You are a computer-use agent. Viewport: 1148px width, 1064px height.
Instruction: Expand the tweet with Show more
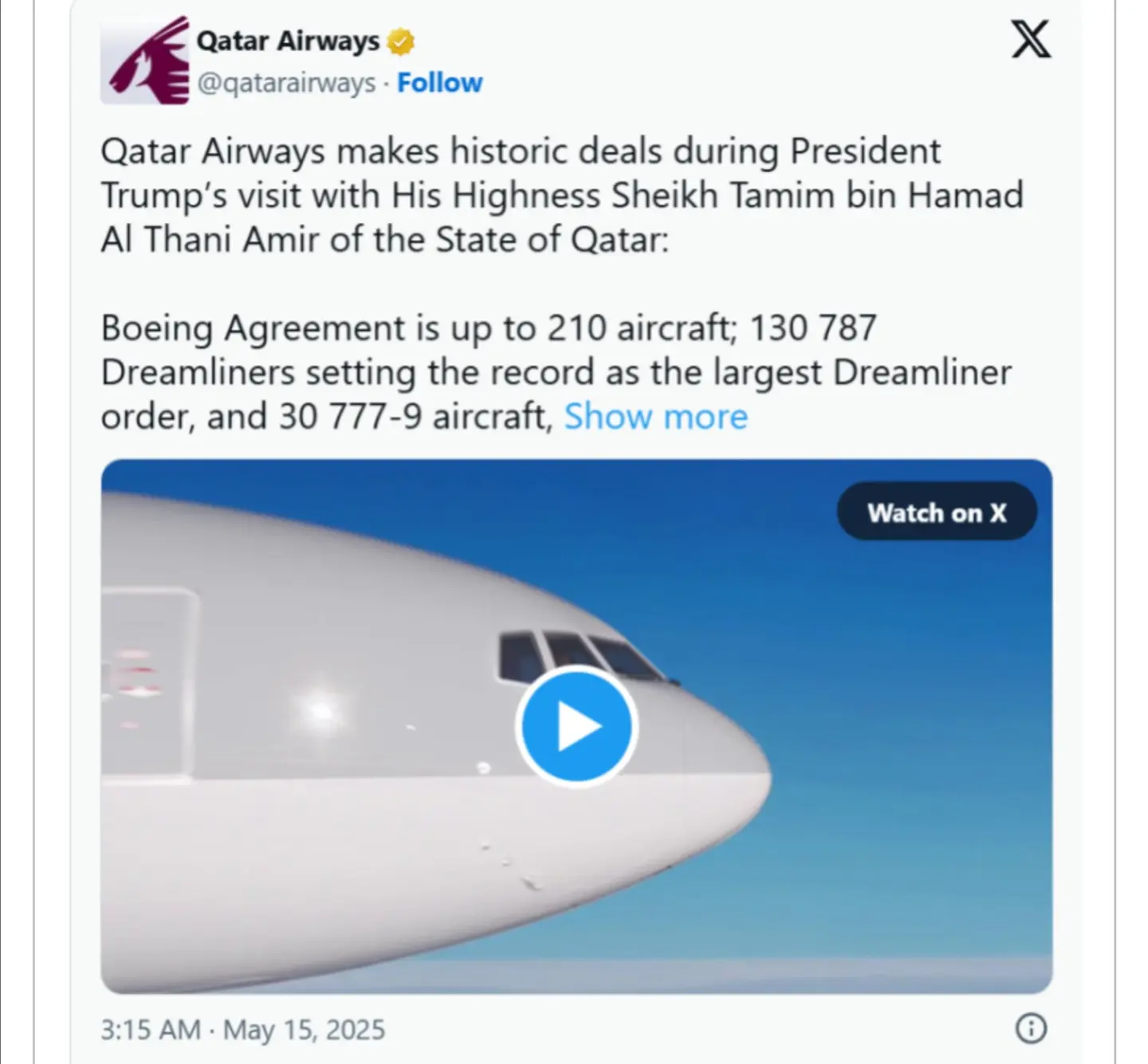click(656, 417)
